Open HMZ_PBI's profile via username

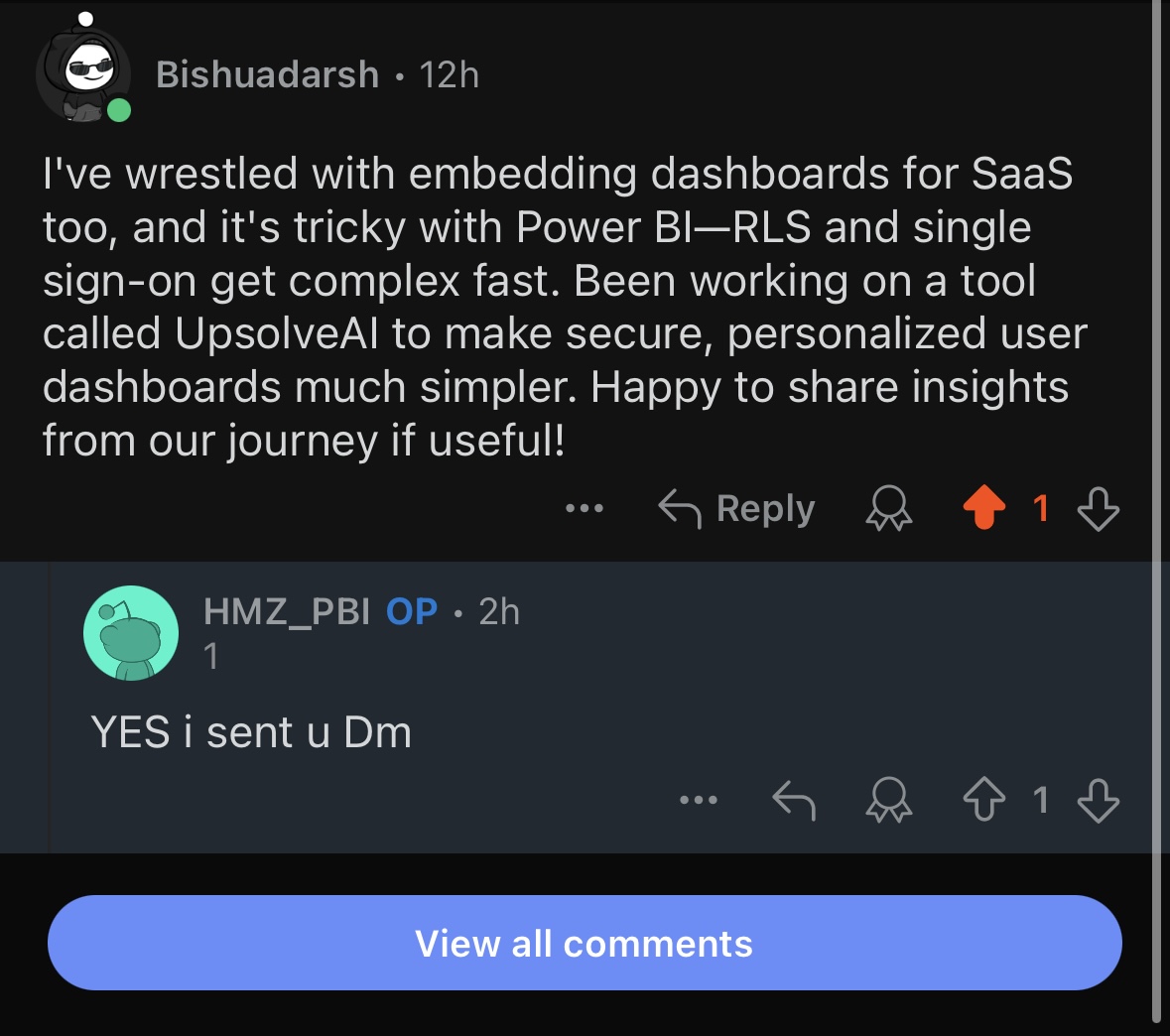click(x=285, y=611)
